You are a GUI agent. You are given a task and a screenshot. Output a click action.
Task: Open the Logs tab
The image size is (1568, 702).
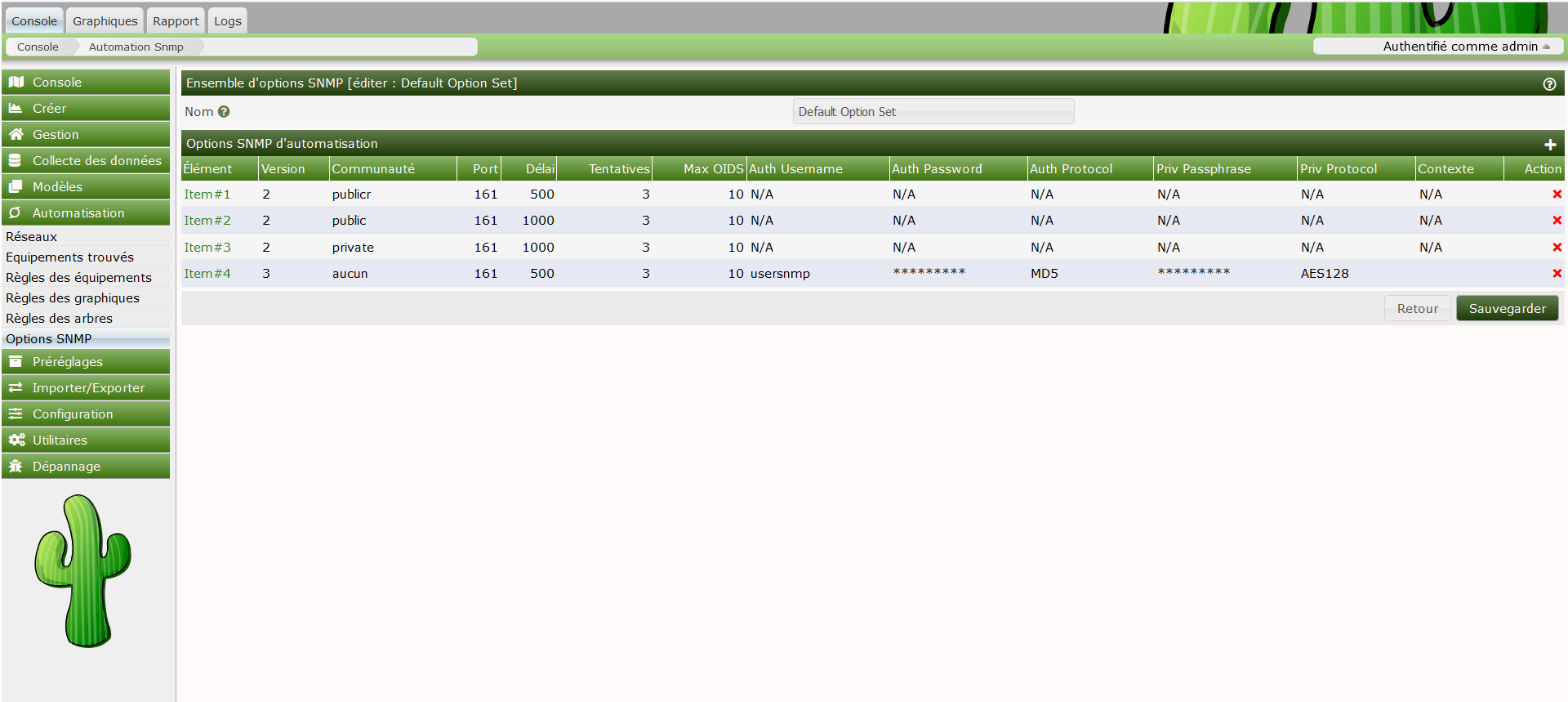227,21
